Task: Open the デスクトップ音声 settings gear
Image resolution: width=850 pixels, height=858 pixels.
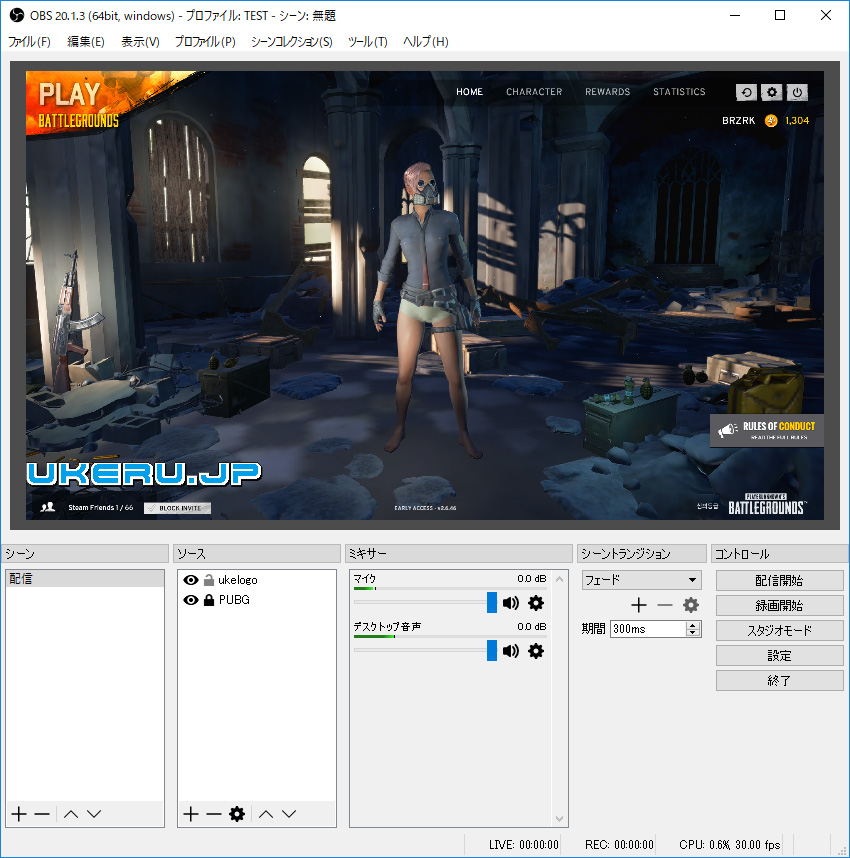Action: (536, 651)
